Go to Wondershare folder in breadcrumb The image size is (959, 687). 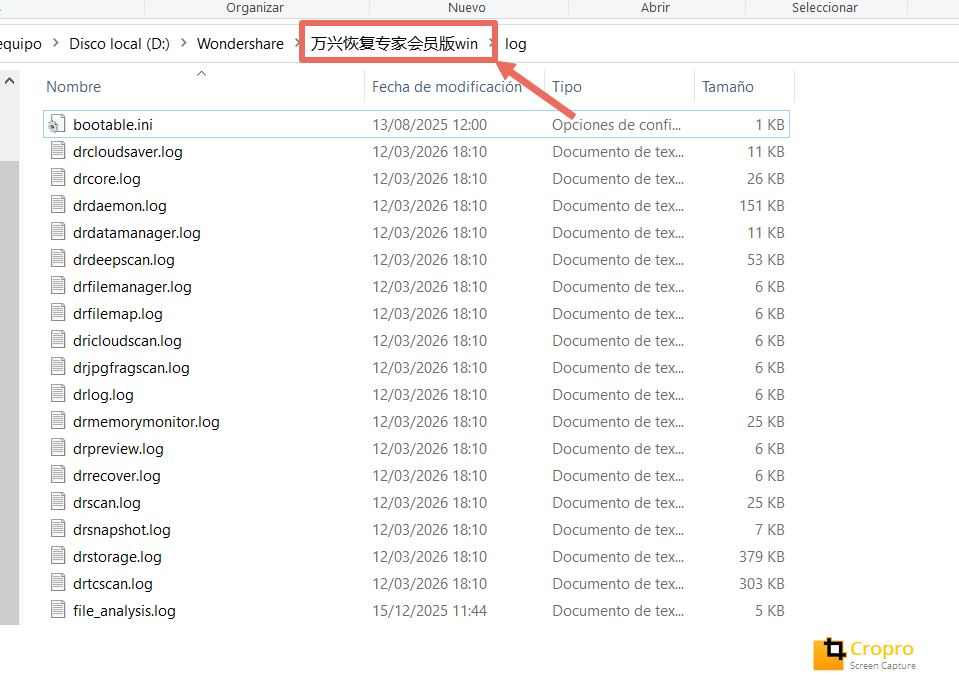[x=240, y=44]
